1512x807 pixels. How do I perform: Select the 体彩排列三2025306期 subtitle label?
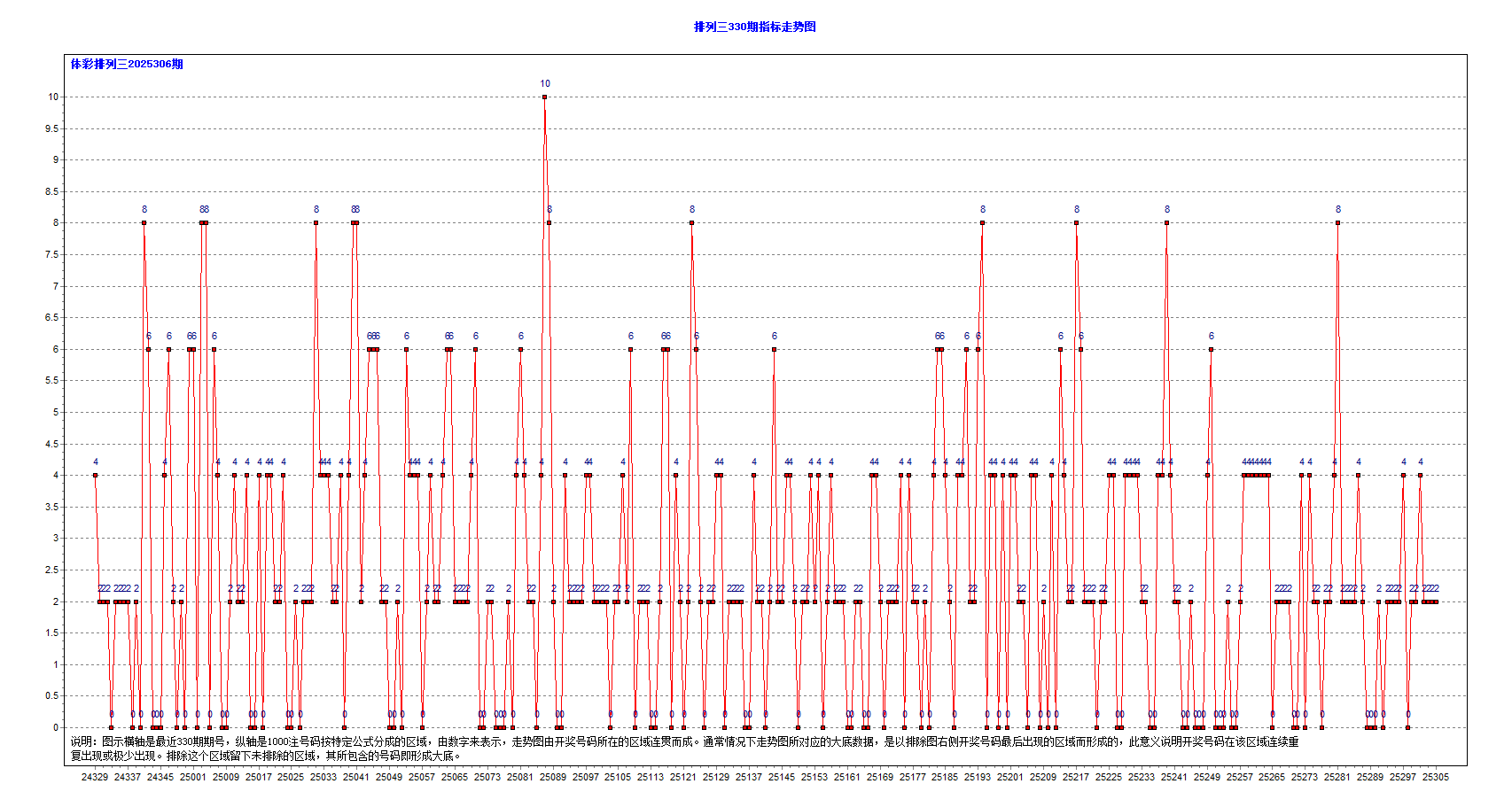(127, 64)
